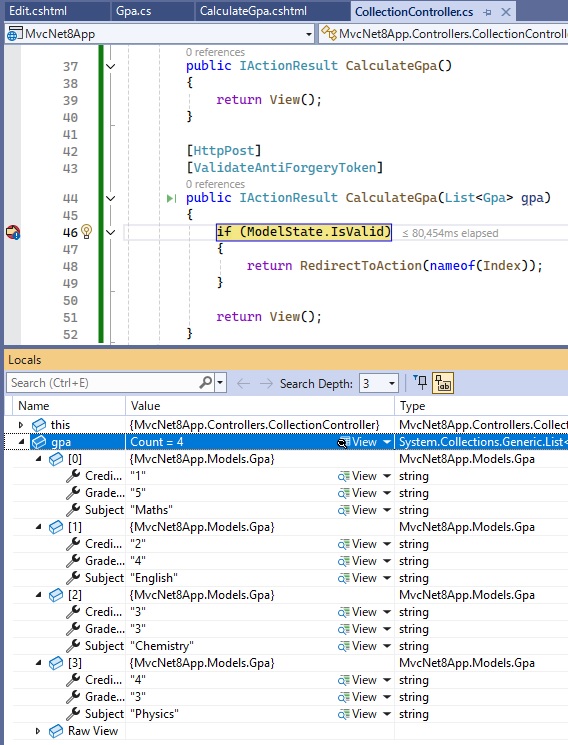Click the breakpoint marker on line 46
The width and height of the screenshot is (568, 745).
coord(13,232)
